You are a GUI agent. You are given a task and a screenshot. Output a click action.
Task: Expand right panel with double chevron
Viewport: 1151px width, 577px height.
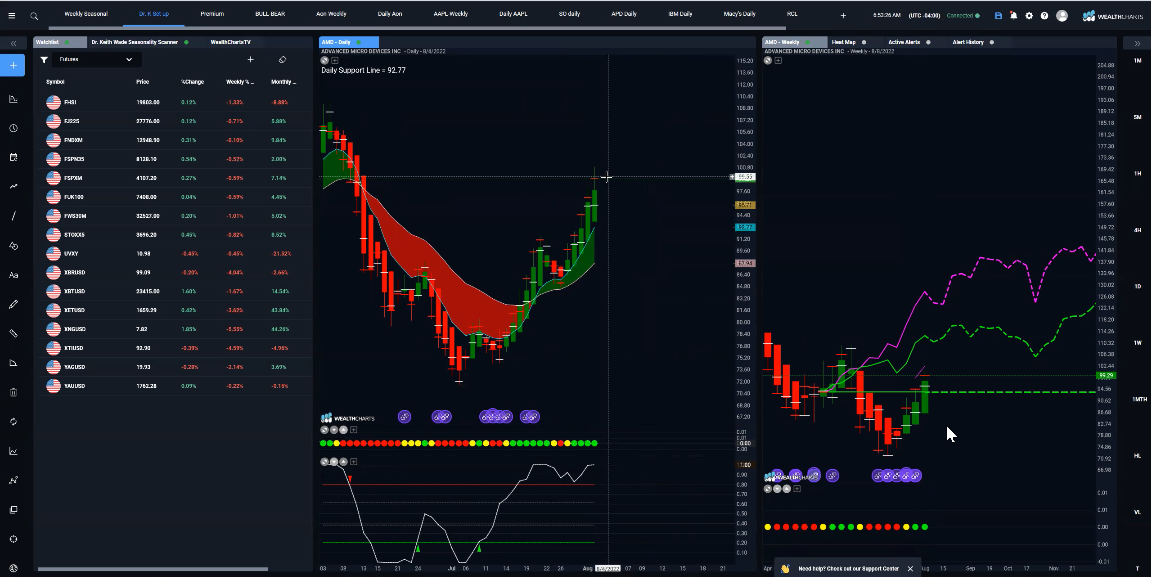1138,43
